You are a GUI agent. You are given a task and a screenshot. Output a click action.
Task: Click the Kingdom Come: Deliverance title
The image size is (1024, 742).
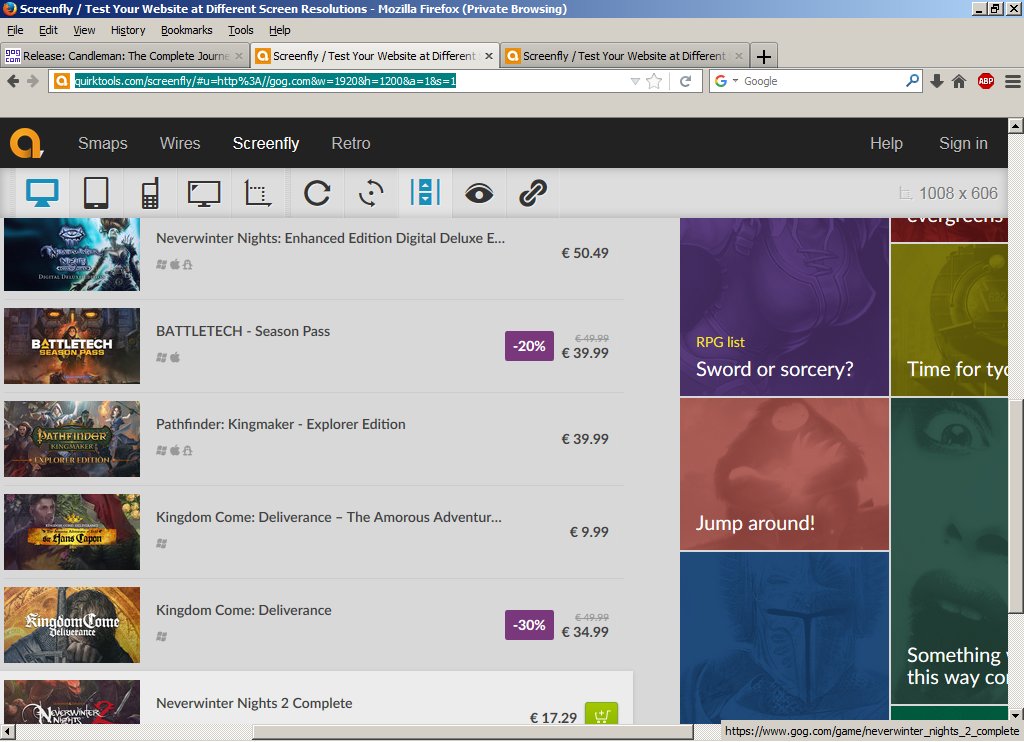pos(244,610)
